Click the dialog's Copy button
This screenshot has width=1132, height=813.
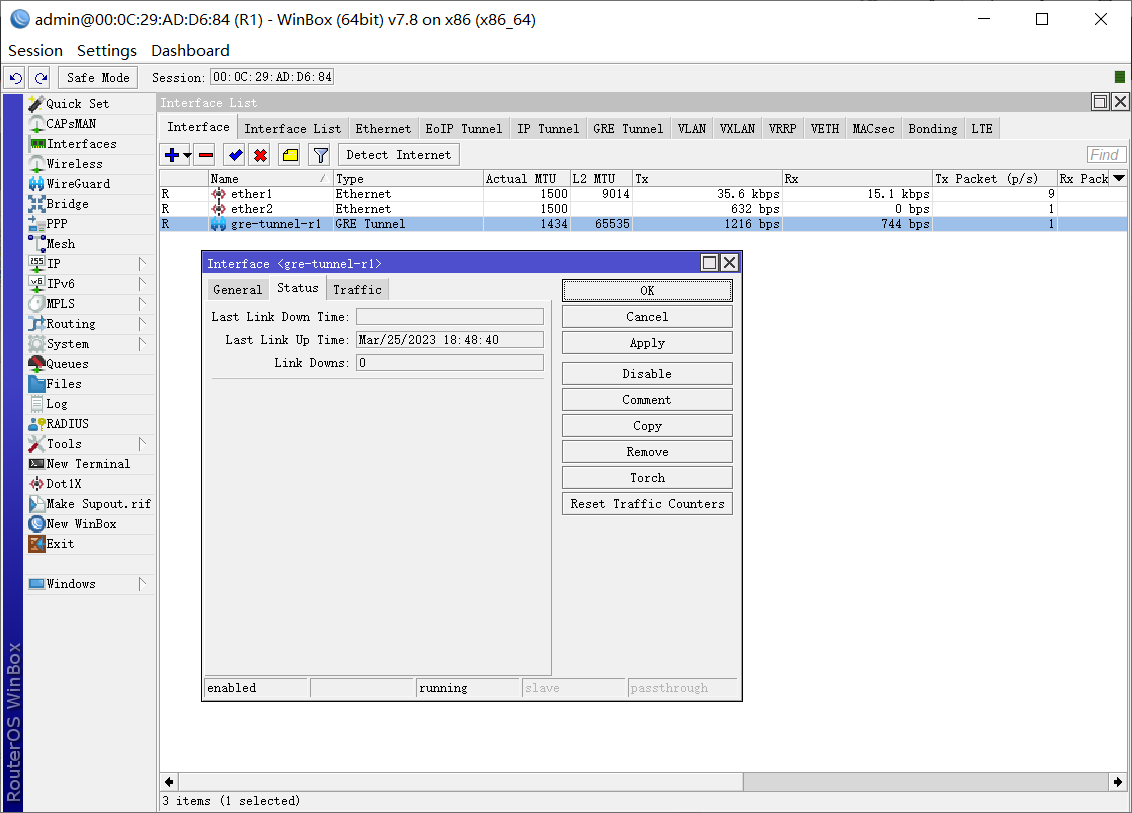[647, 426]
